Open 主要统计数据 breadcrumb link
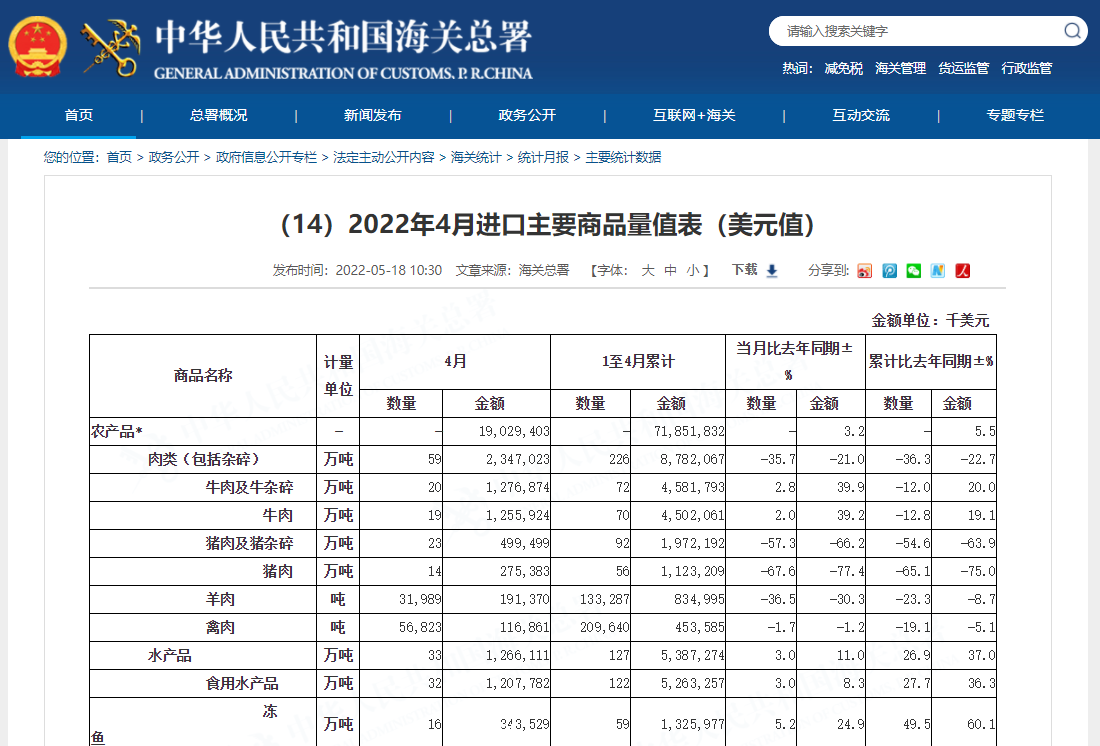Image resolution: width=1100 pixels, height=746 pixels. (623, 157)
